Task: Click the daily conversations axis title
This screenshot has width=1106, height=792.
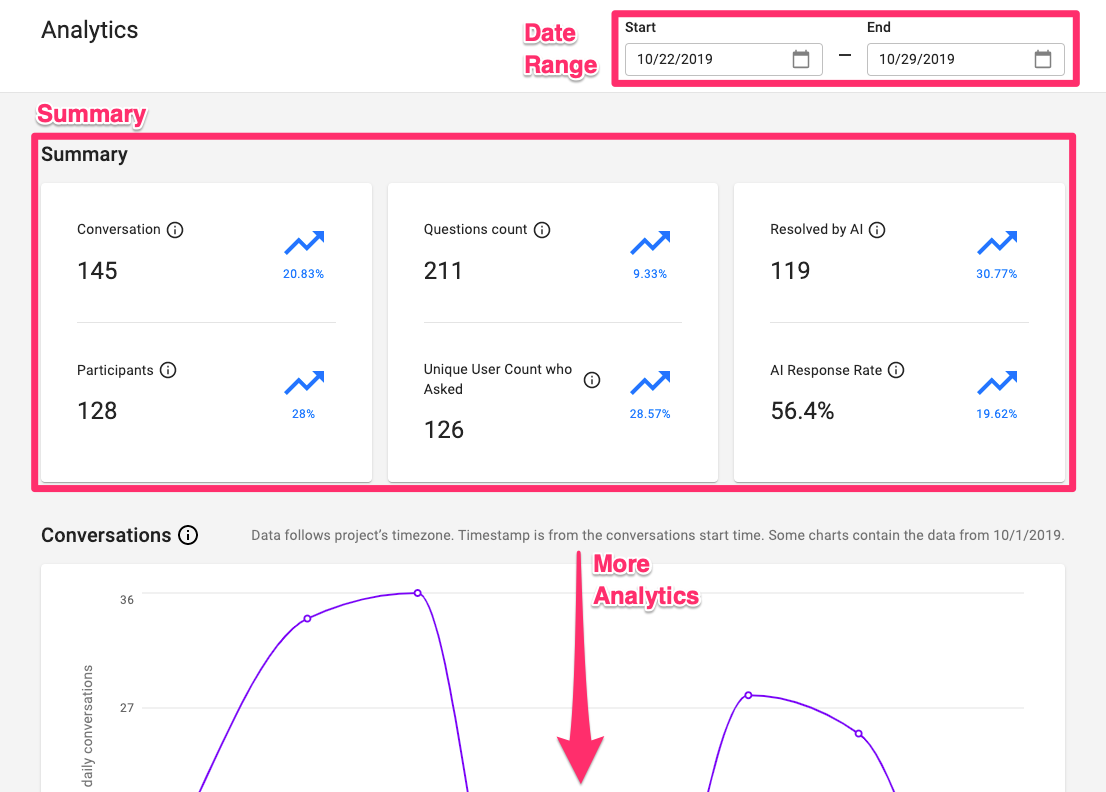Action: tap(87, 726)
